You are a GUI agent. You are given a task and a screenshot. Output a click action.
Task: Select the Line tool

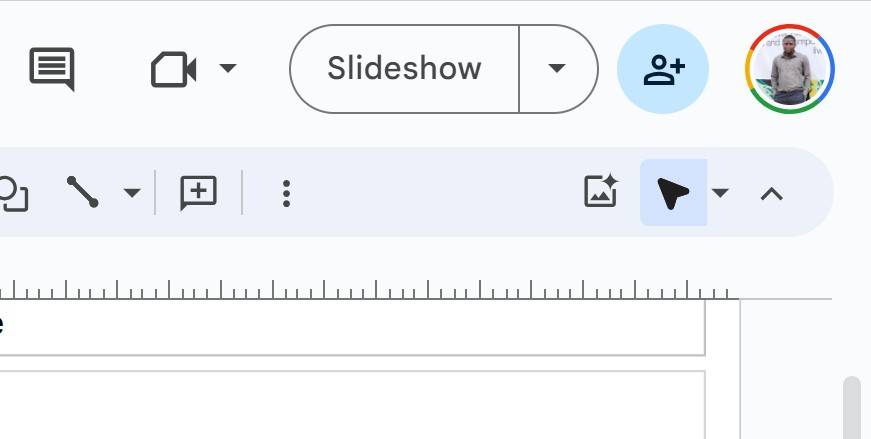83,192
